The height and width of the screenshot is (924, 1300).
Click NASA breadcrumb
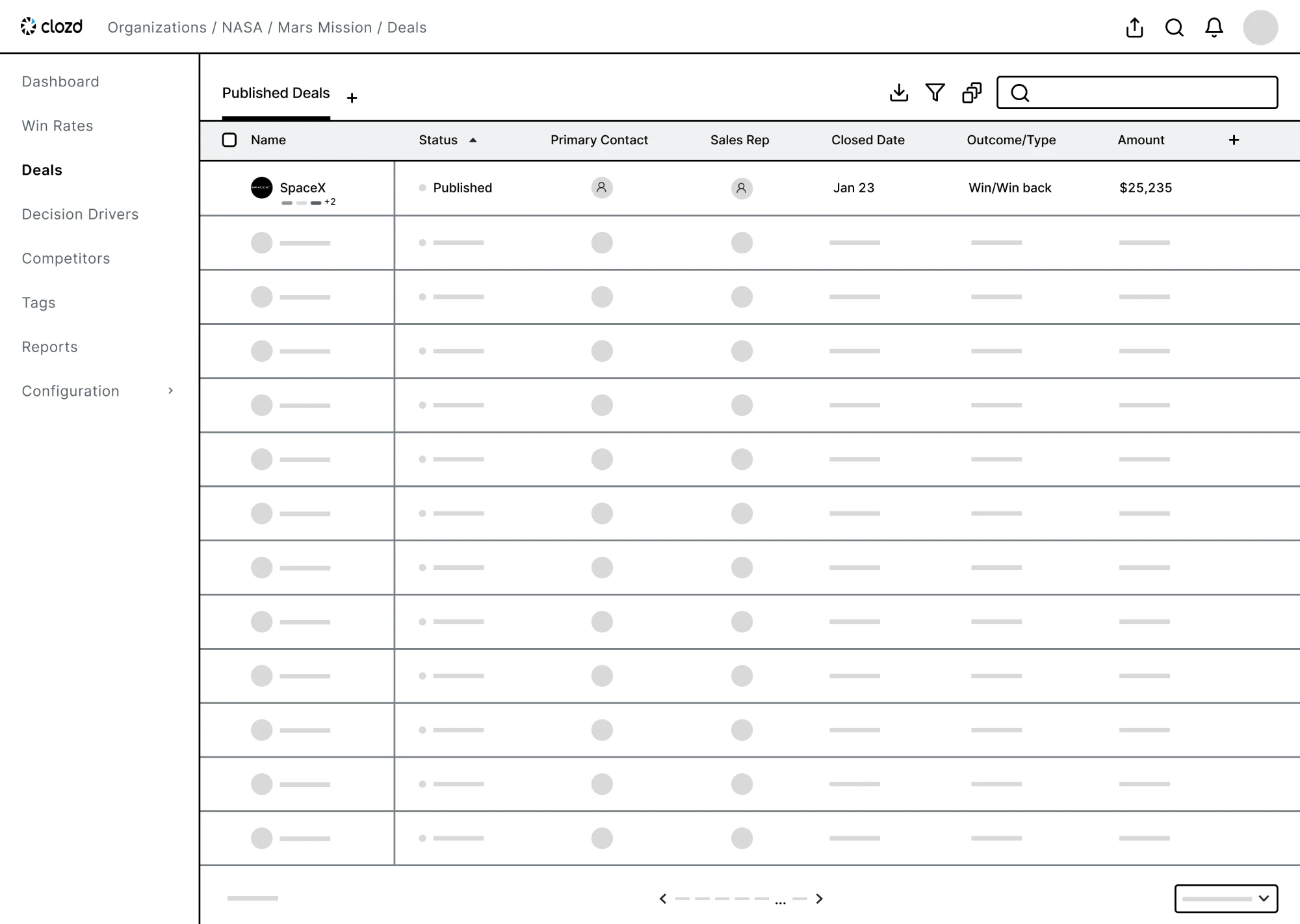[x=242, y=27]
